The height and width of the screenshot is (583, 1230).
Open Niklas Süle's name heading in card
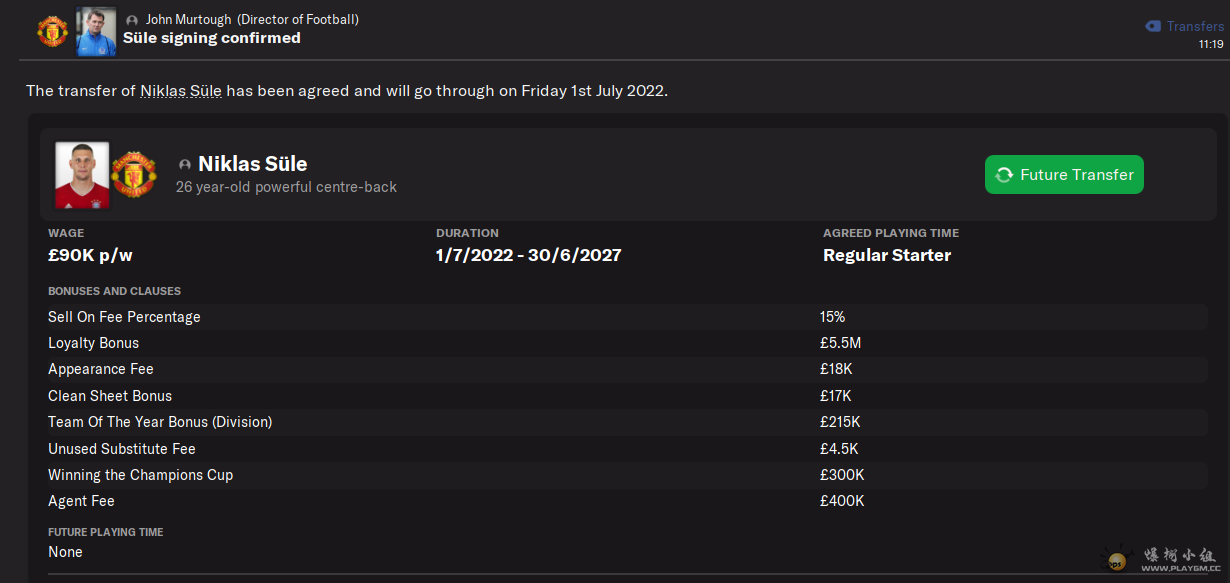coord(253,164)
